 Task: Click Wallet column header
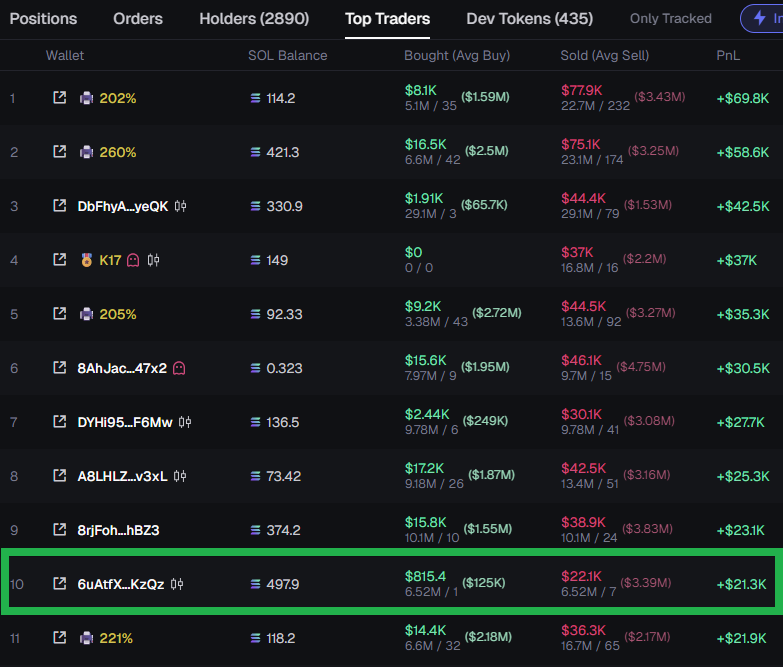point(65,55)
